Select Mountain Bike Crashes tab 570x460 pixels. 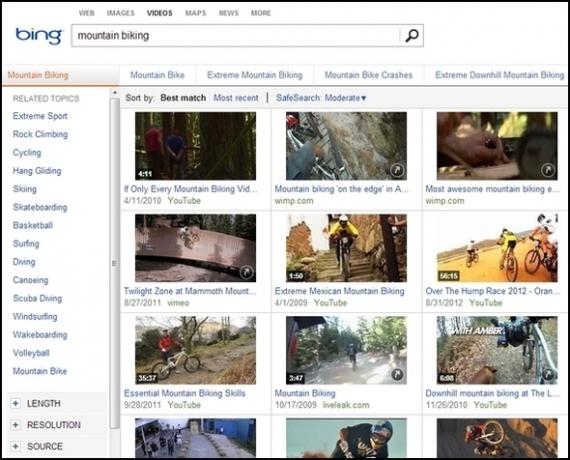click(369, 75)
